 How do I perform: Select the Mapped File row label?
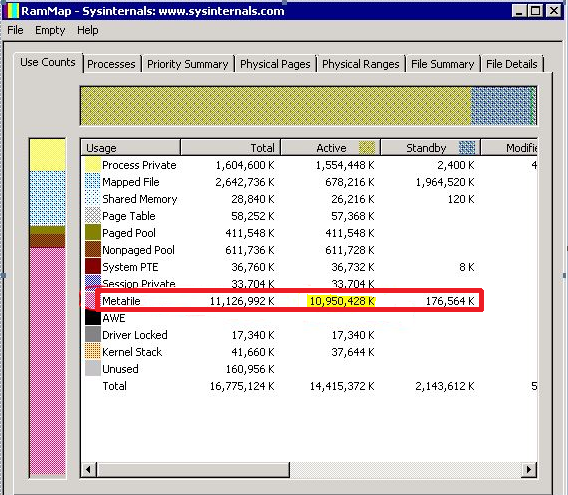(131, 182)
